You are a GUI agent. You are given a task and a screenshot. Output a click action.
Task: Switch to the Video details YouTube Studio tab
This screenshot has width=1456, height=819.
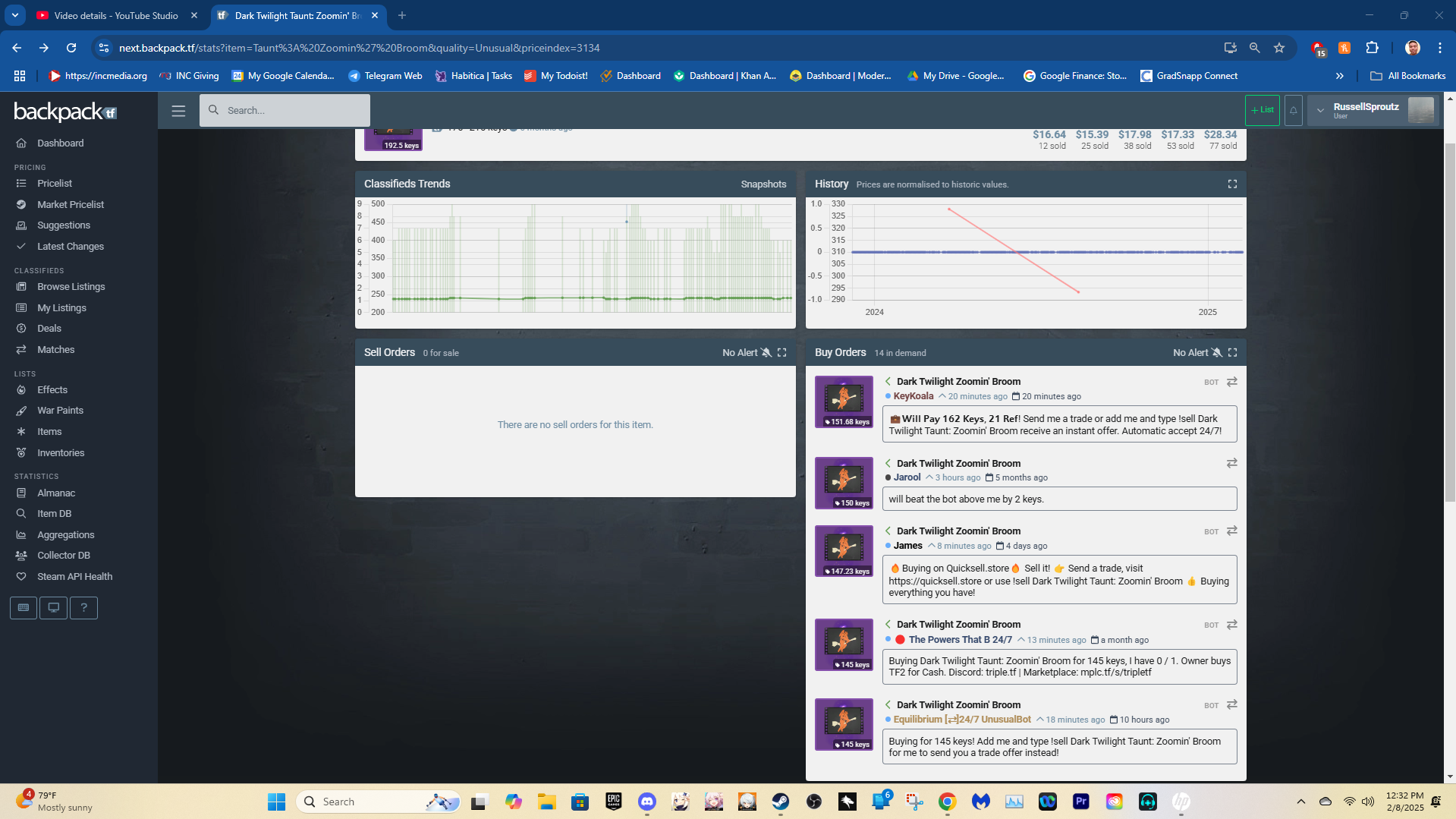(115, 15)
